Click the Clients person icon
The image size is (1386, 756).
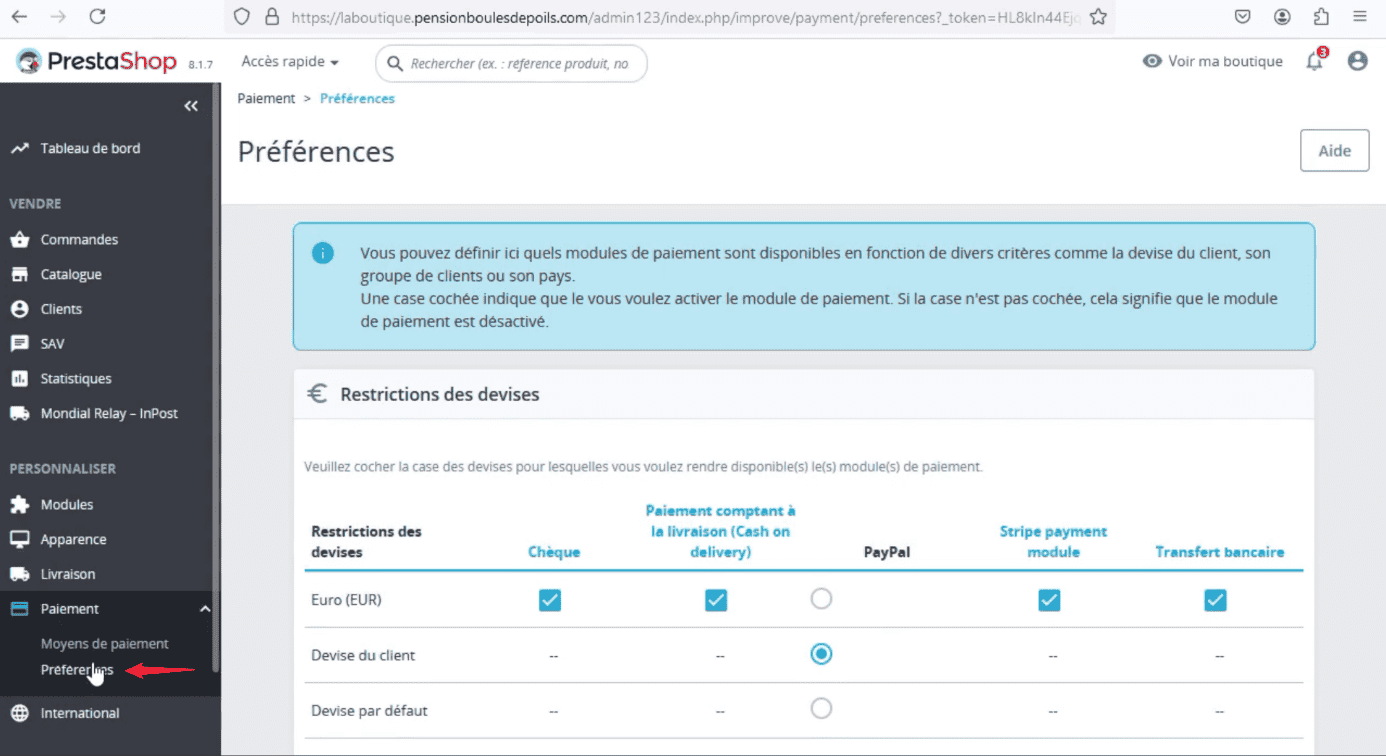pyautogui.click(x=19, y=309)
